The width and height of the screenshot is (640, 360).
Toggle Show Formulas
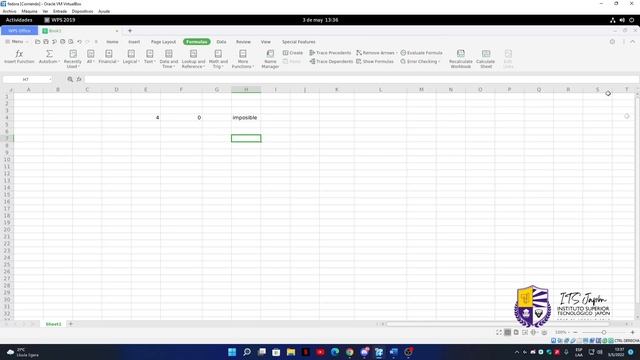(x=375, y=61)
